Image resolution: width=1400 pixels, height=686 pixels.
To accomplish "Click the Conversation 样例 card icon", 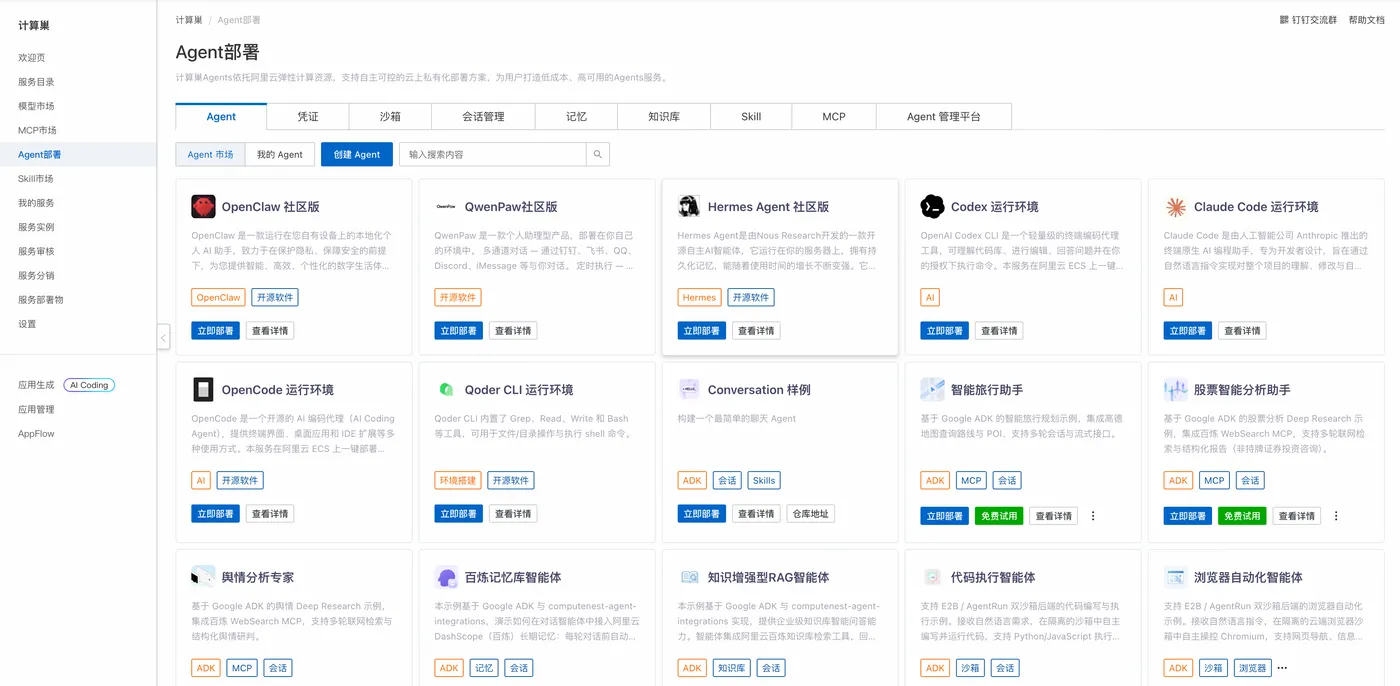I will point(689,390).
